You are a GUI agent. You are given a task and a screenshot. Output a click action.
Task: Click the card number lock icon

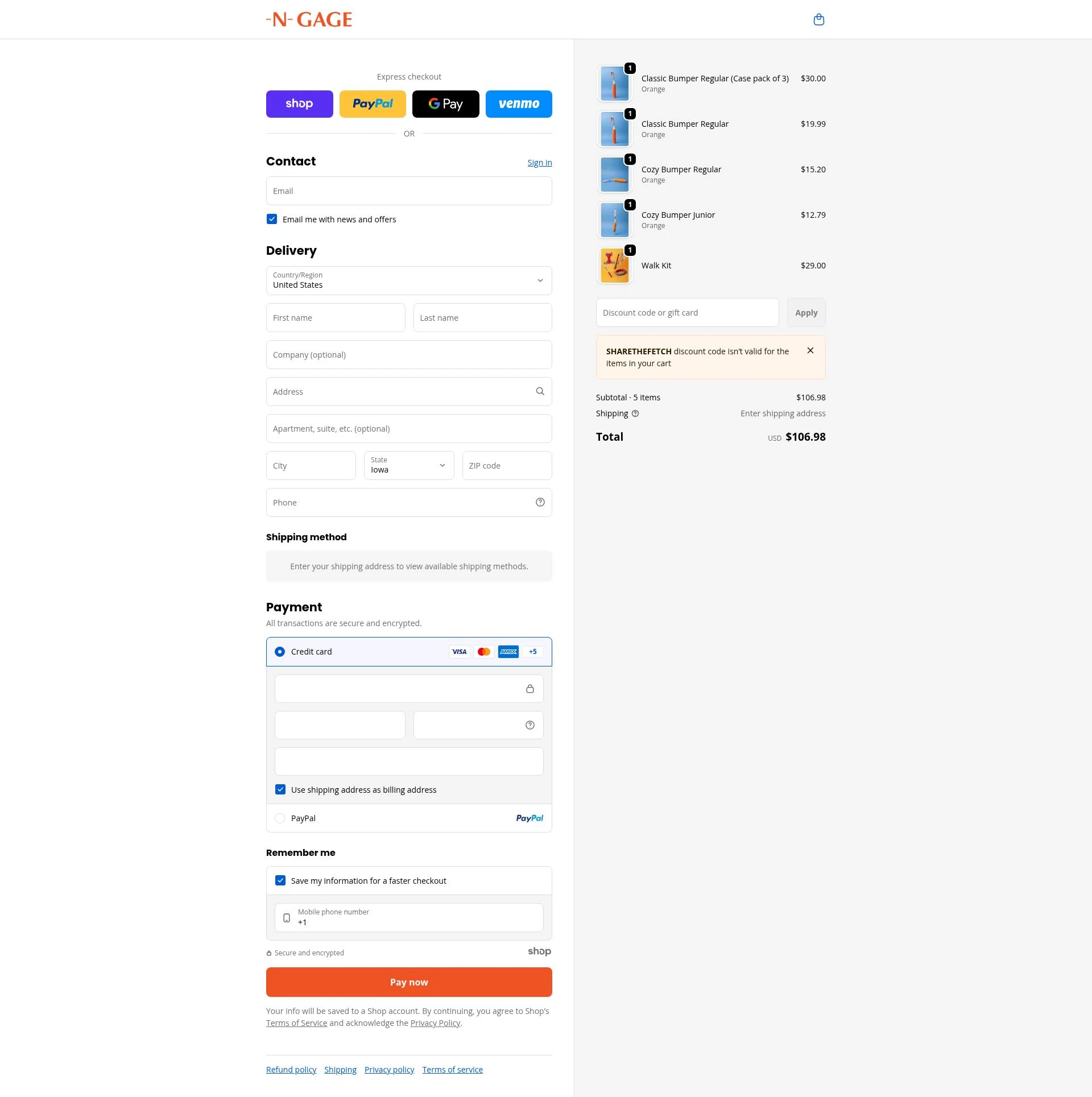[x=530, y=689]
